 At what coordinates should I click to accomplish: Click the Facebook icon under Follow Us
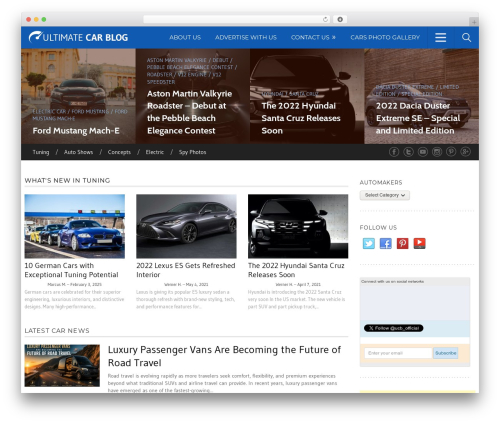(x=386, y=243)
